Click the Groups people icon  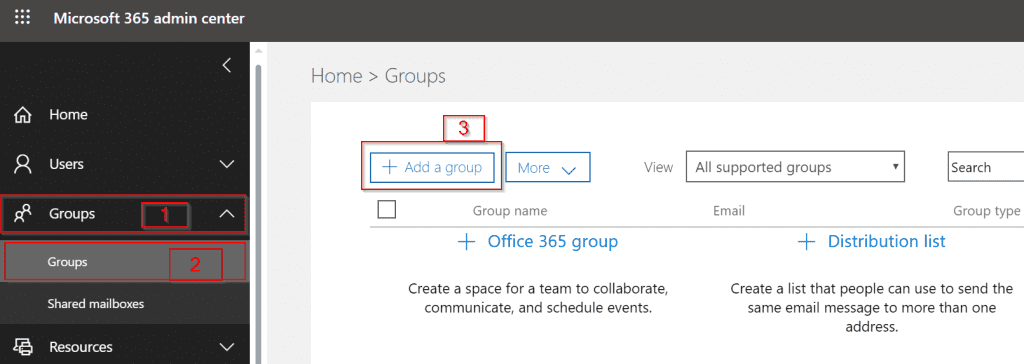[x=23, y=214]
